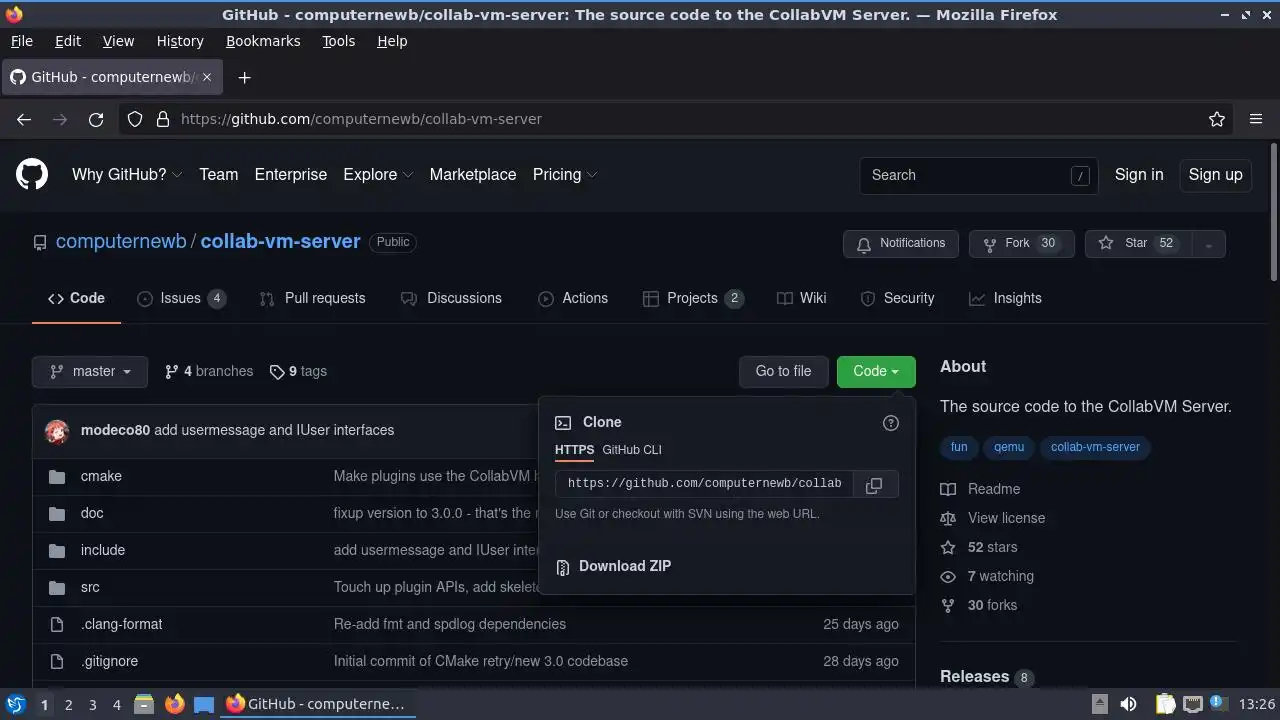
Task: Open the Projects tab
Action: click(693, 299)
